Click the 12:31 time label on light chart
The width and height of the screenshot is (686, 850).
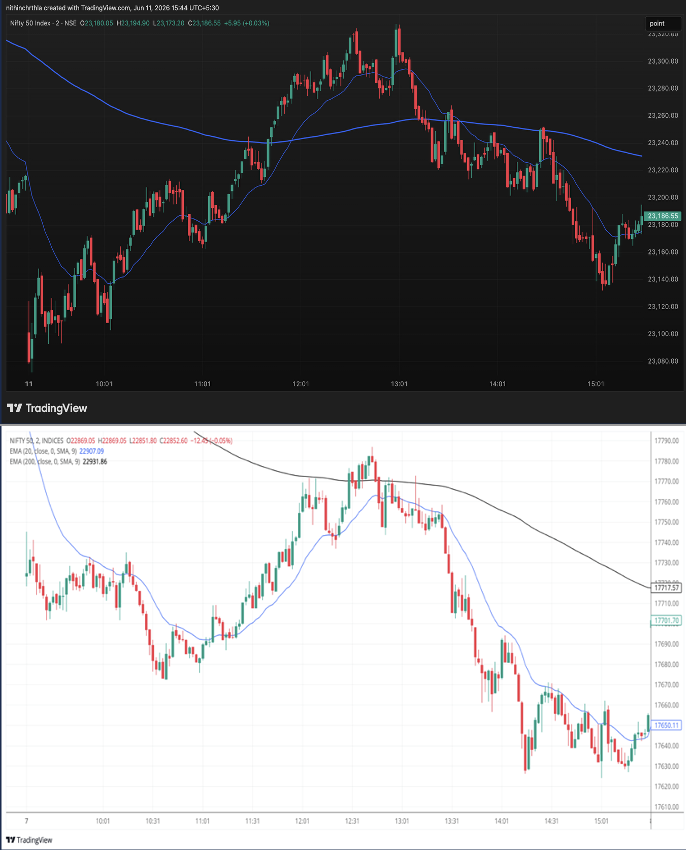pyautogui.click(x=352, y=821)
